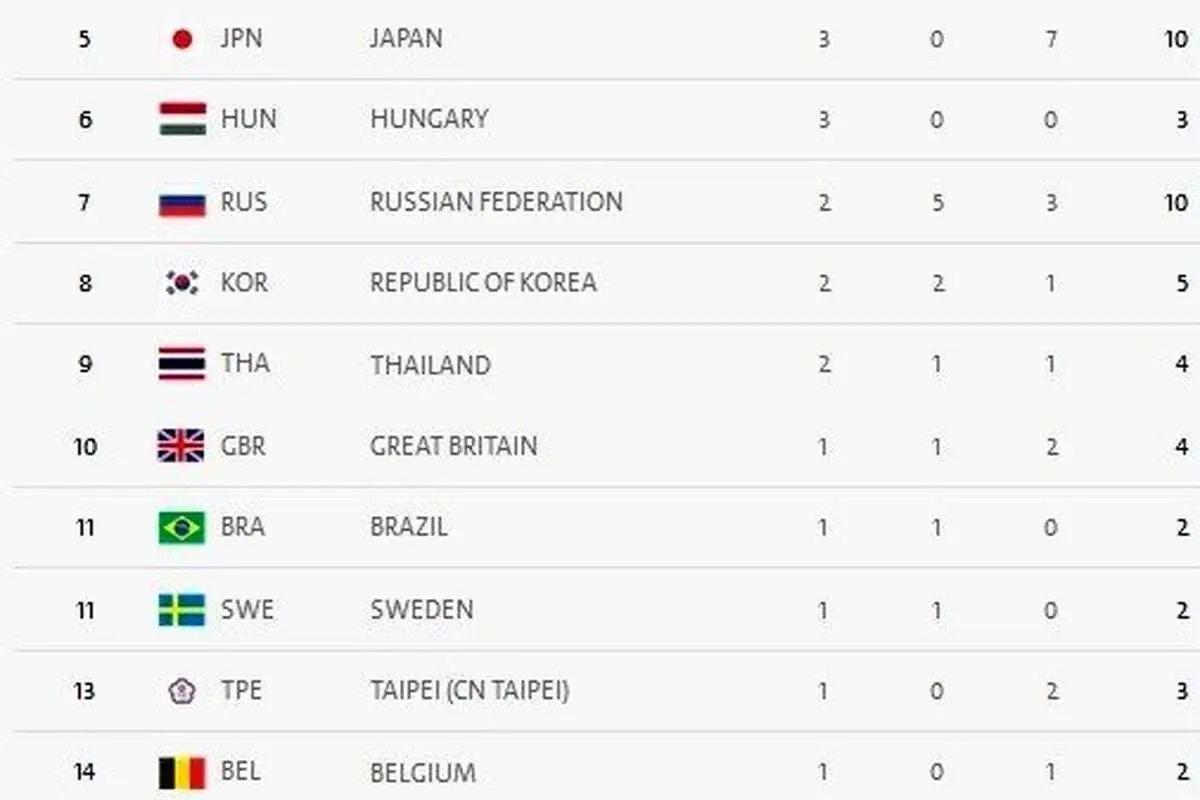
Task: Open the JAPAN country link
Action: pyautogui.click(x=406, y=38)
